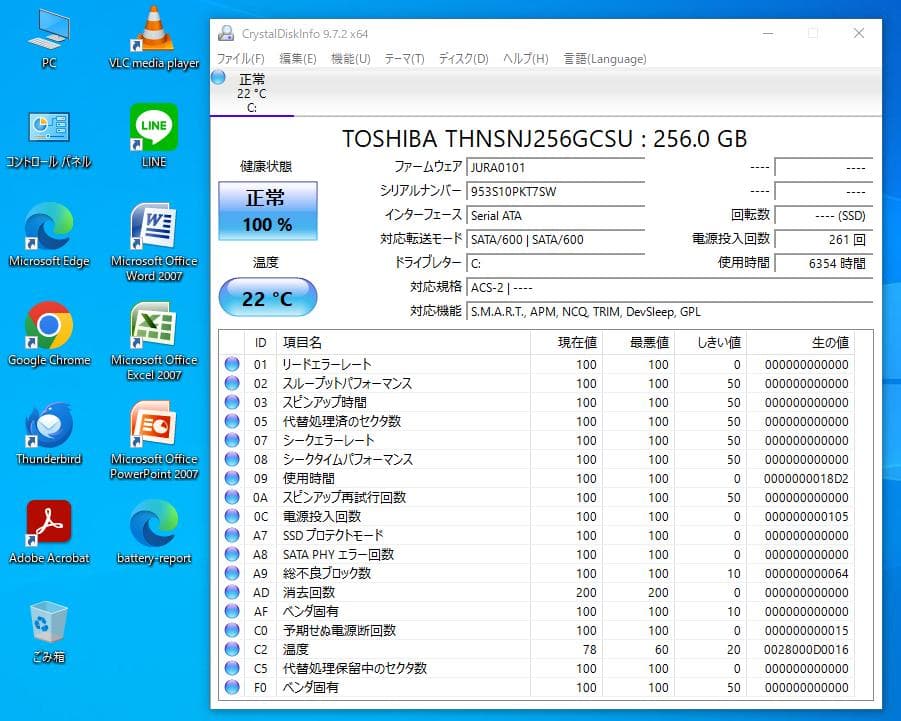Open Adobe Acrobat

click(x=49, y=520)
